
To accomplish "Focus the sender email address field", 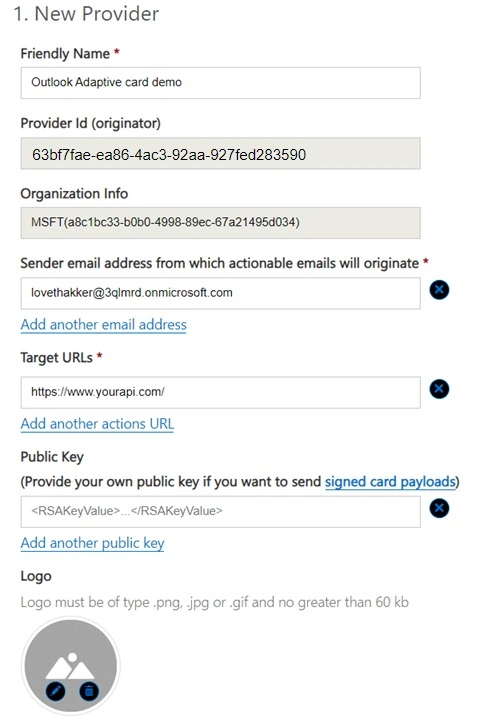I will point(221,293).
